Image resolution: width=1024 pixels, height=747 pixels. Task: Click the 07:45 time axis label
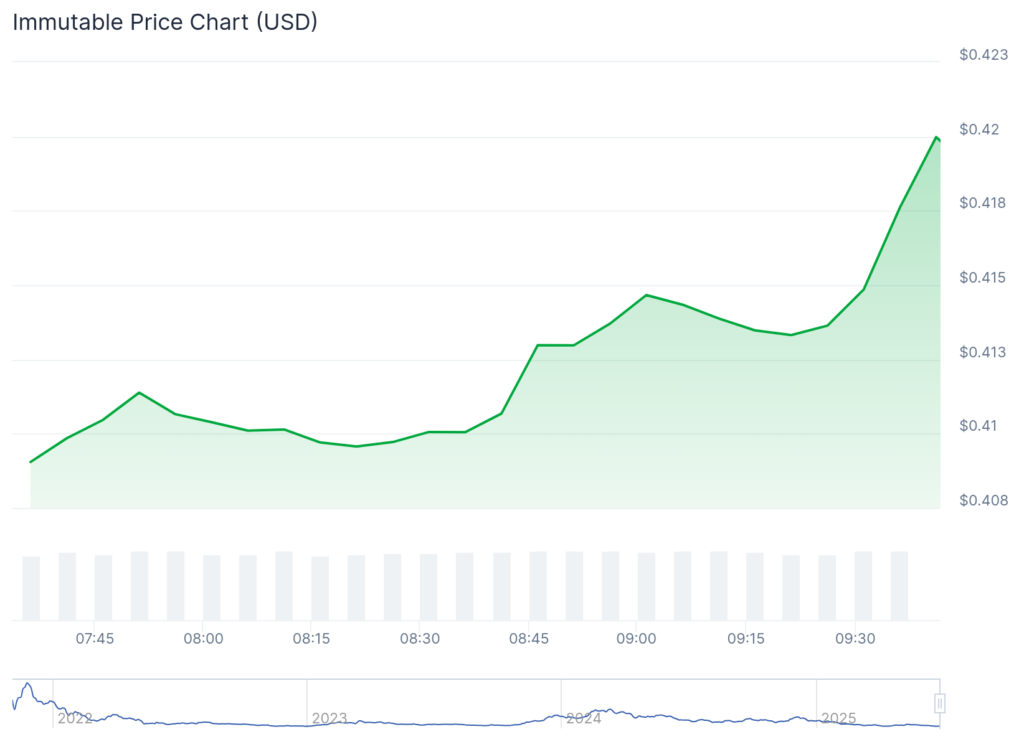95,638
